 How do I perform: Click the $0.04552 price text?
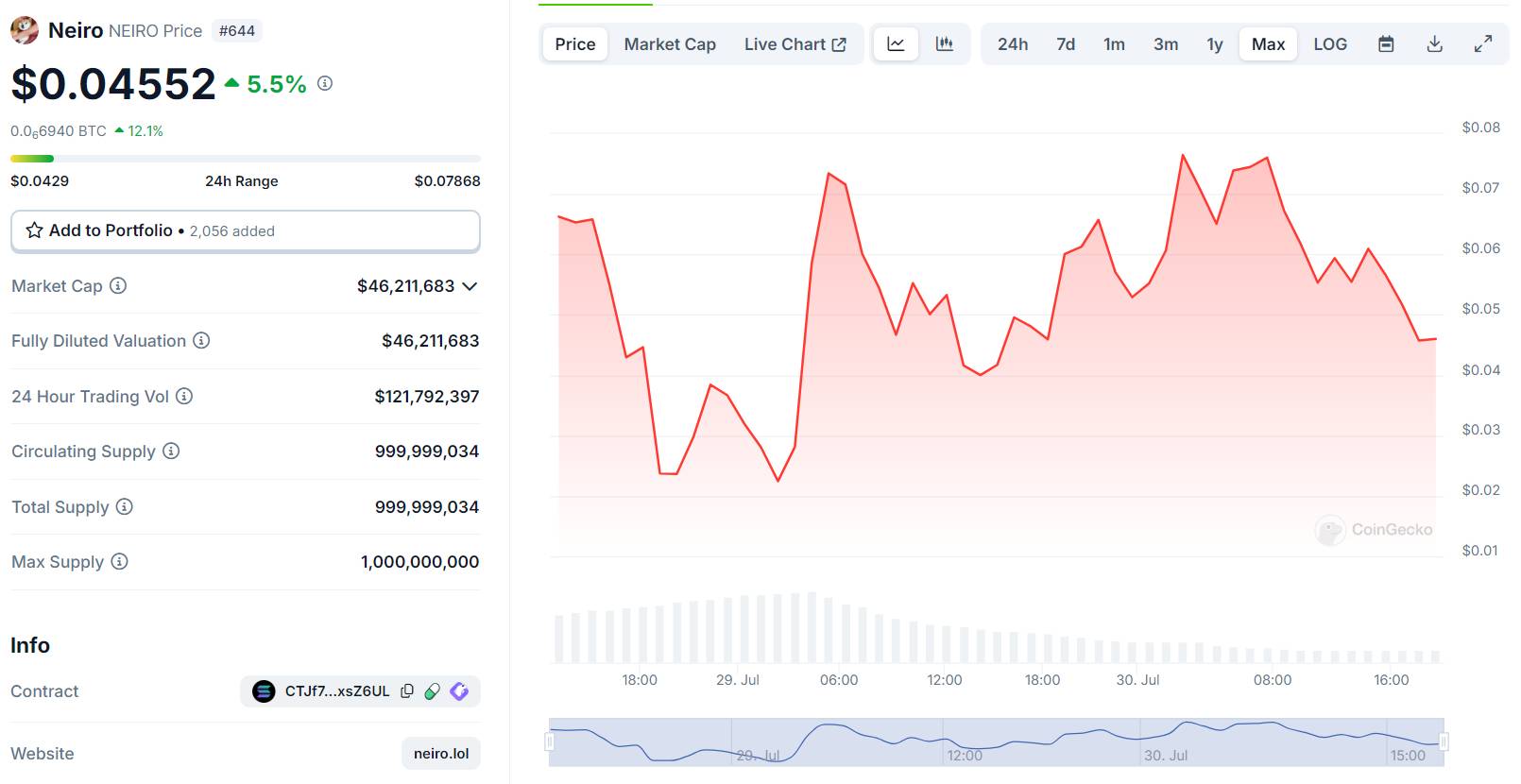pyautogui.click(x=113, y=84)
